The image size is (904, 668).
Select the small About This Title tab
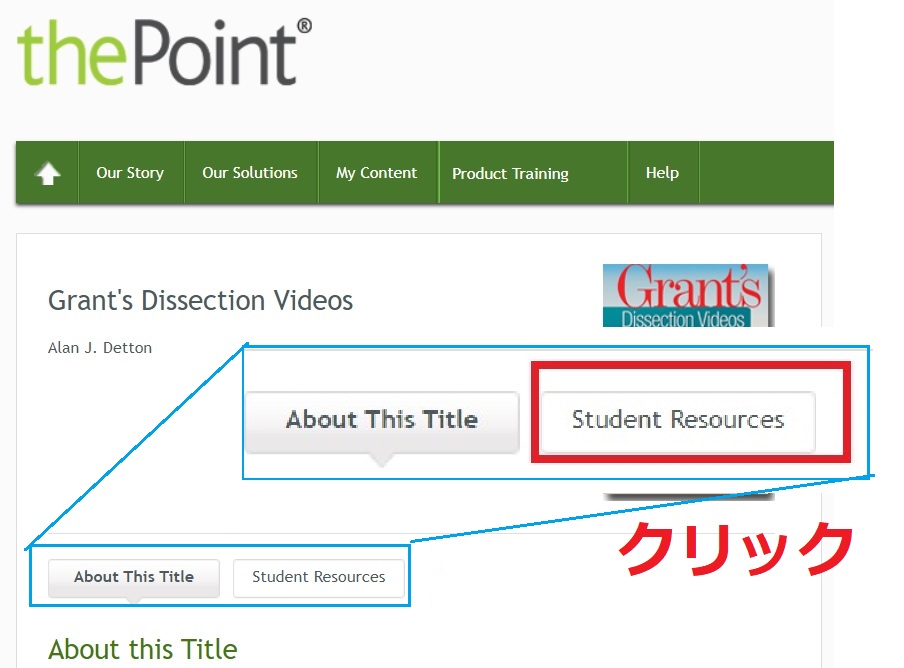(x=134, y=577)
